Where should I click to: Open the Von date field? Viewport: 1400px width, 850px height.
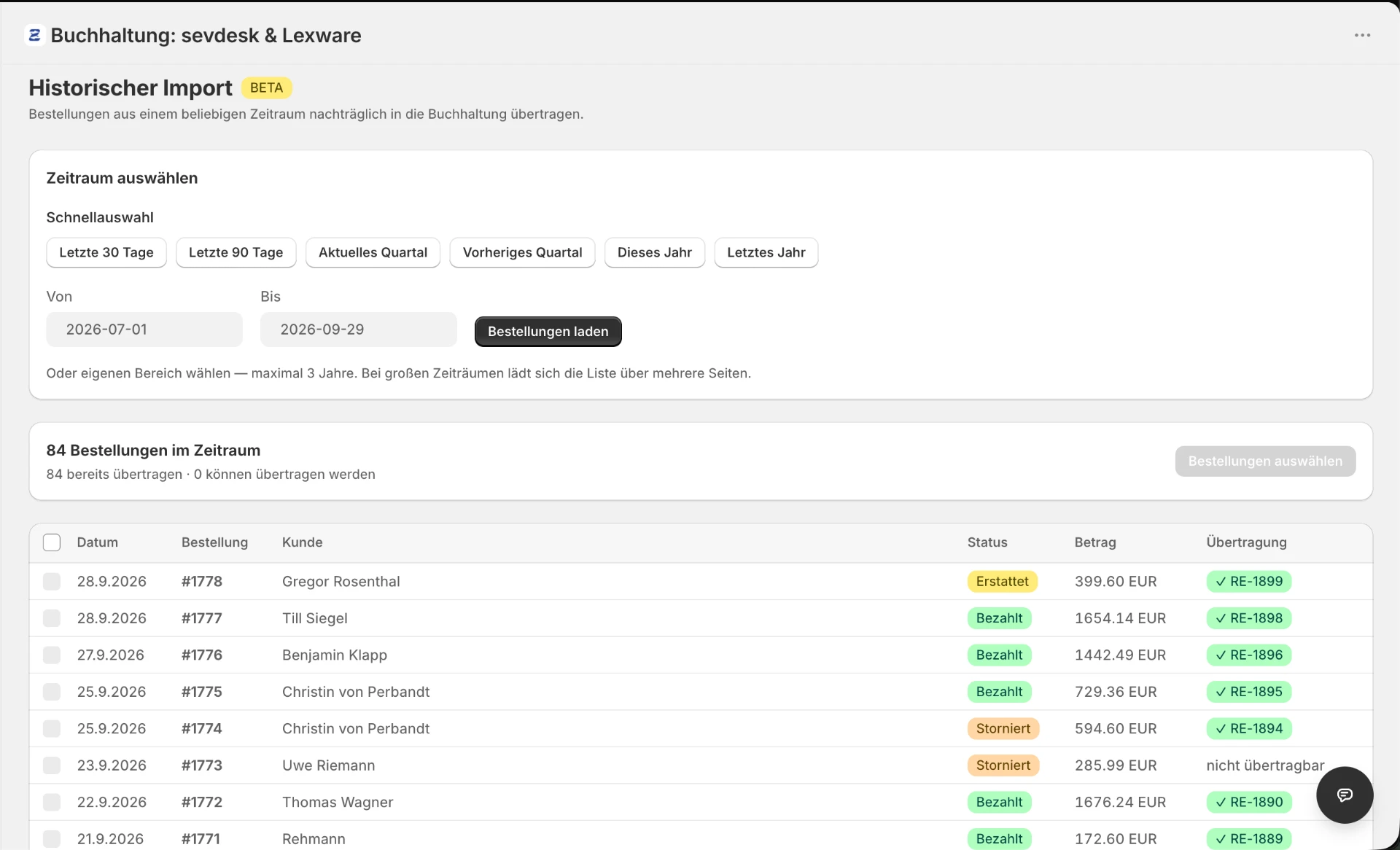tap(144, 330)
